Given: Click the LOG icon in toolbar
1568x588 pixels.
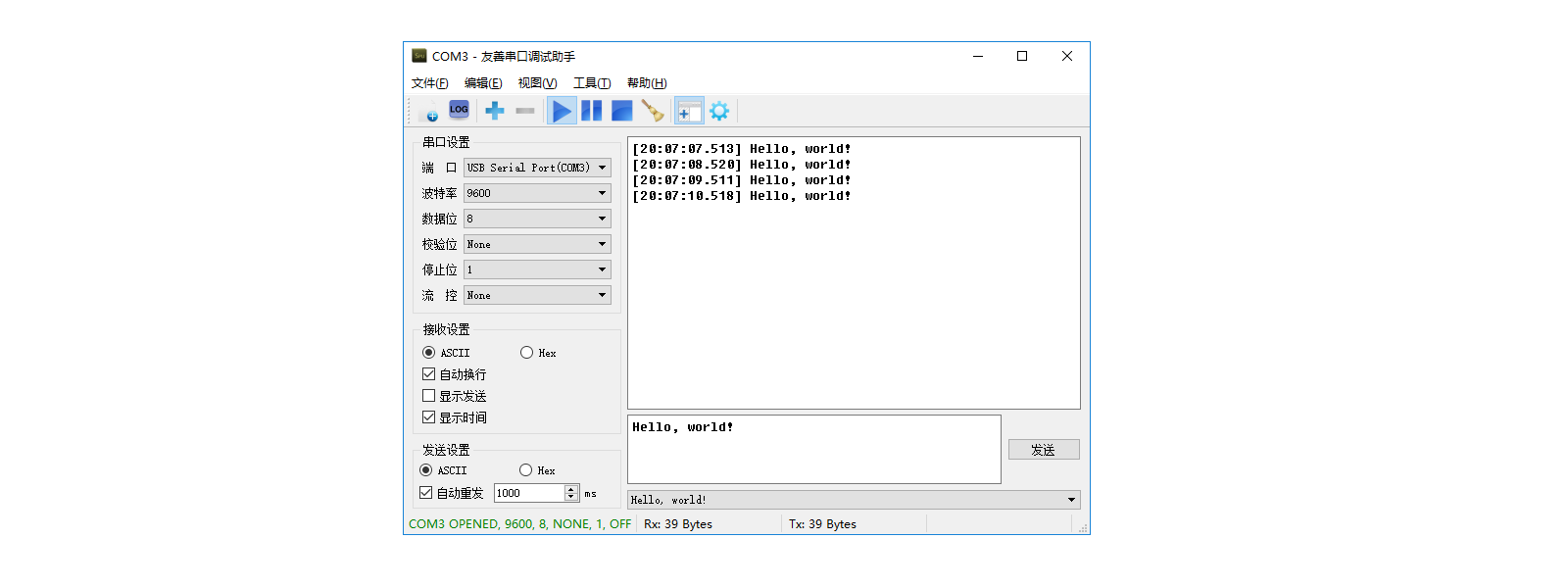Looking at the screenshot, I should [459, 110].
